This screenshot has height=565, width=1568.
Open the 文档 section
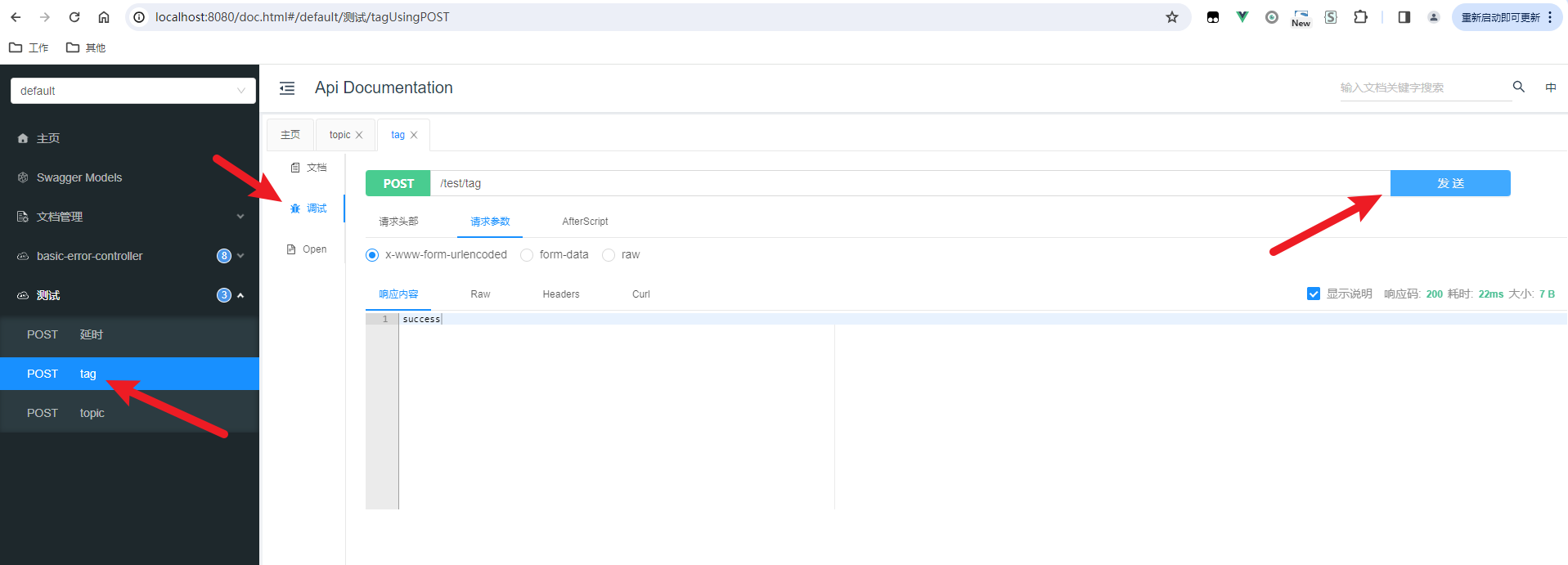click(x=308, y=168)
